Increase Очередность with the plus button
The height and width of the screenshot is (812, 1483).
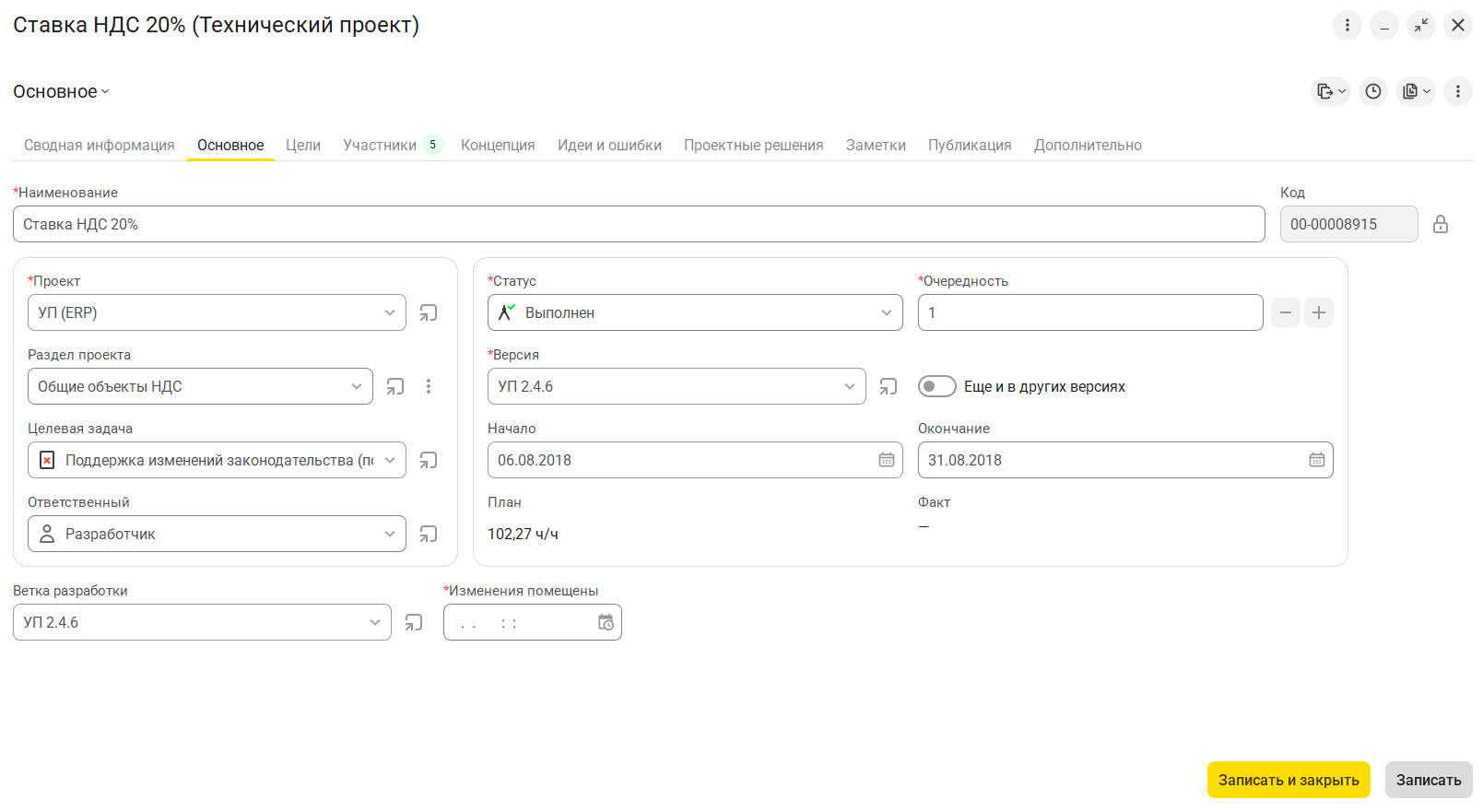(1318, 312)
